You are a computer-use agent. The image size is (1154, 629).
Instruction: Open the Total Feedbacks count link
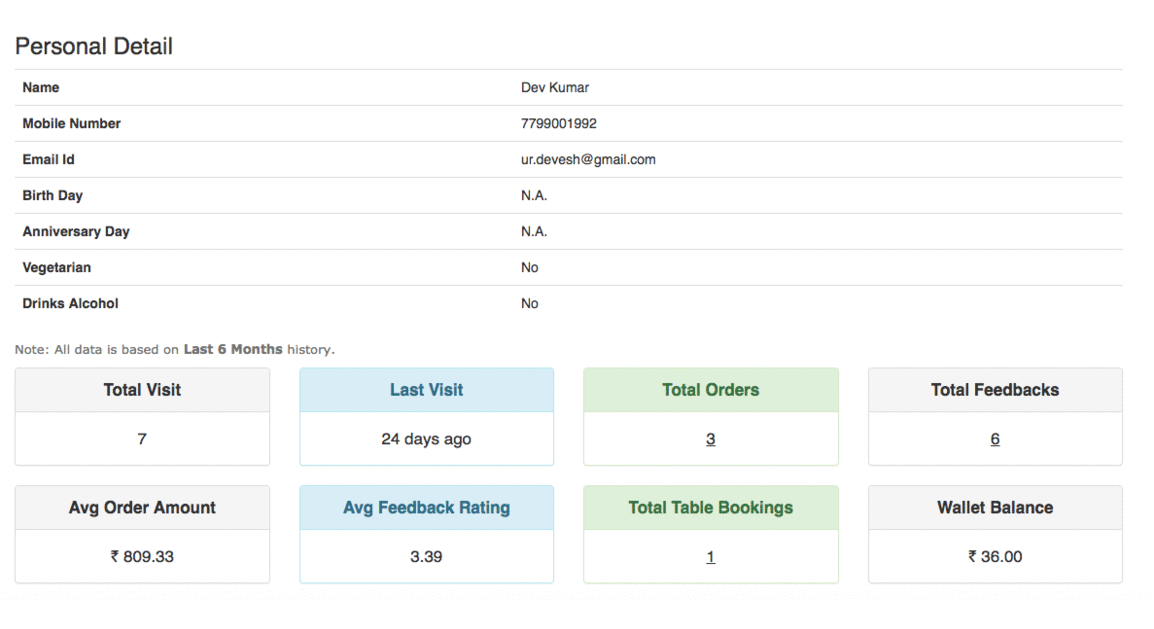pos(995,439)
